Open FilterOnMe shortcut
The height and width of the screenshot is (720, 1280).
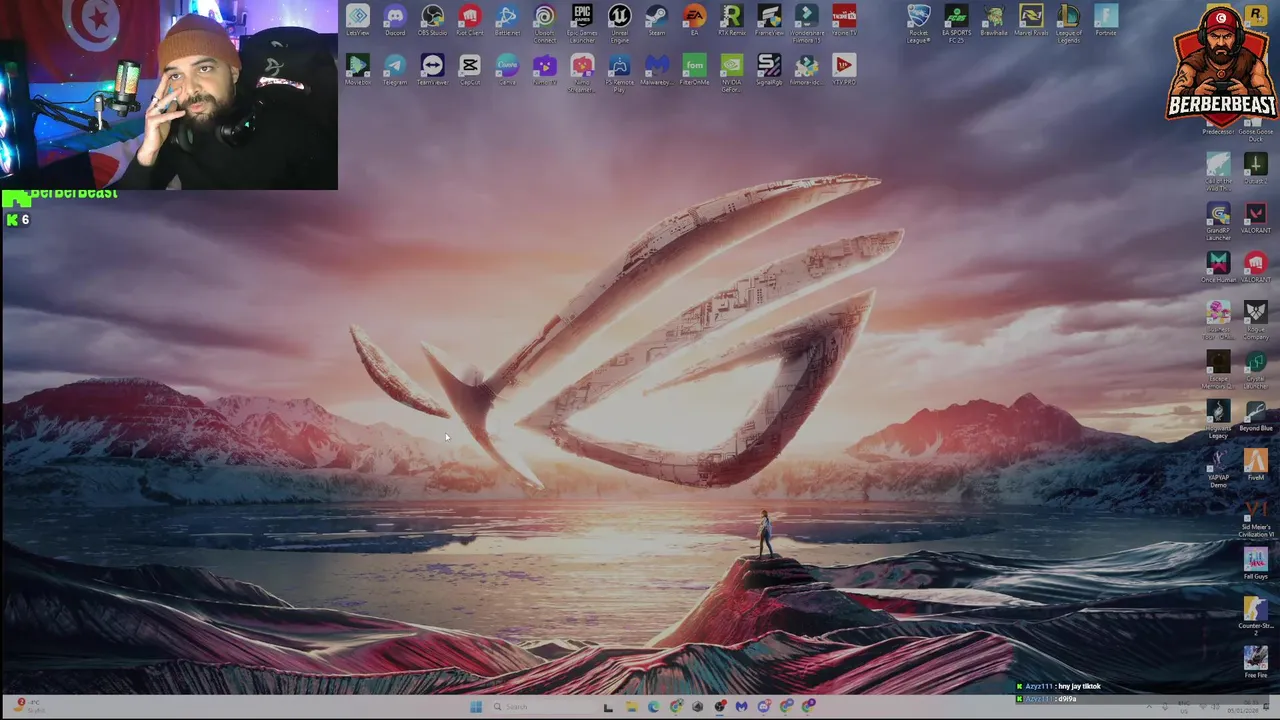point(694,70)
